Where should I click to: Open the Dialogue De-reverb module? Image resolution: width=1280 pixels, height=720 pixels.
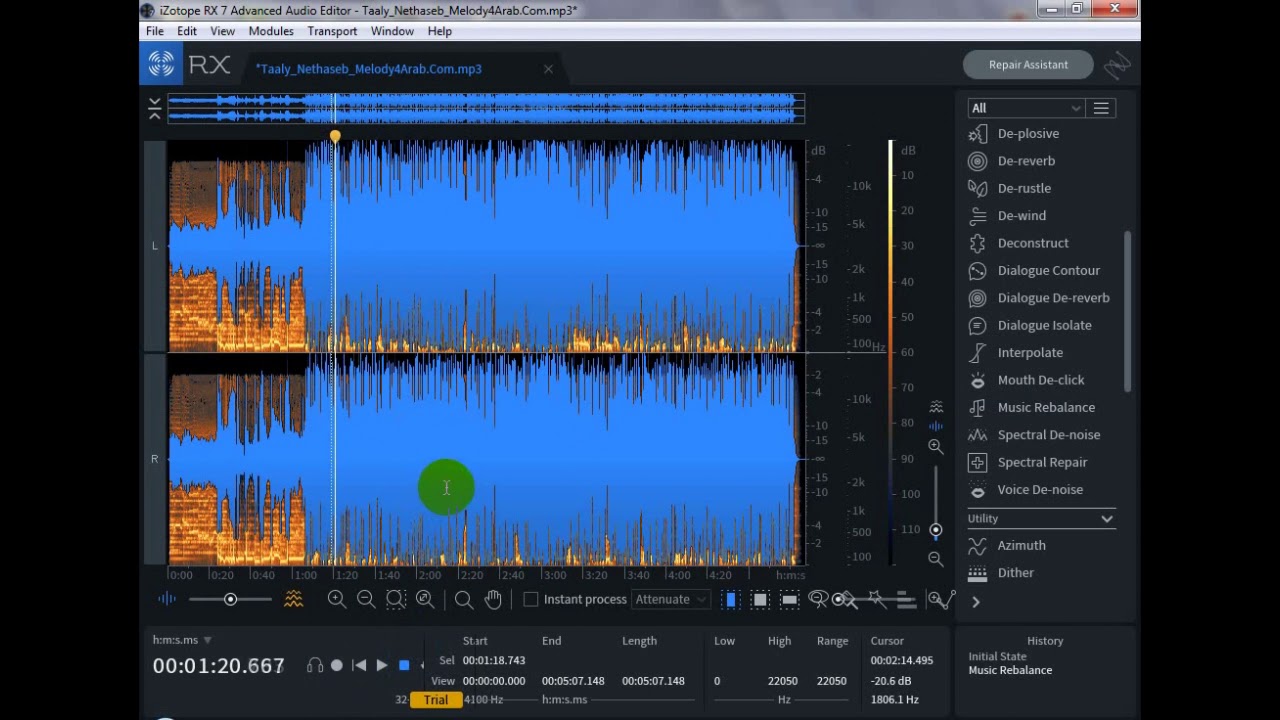[x=1039, y=298]
